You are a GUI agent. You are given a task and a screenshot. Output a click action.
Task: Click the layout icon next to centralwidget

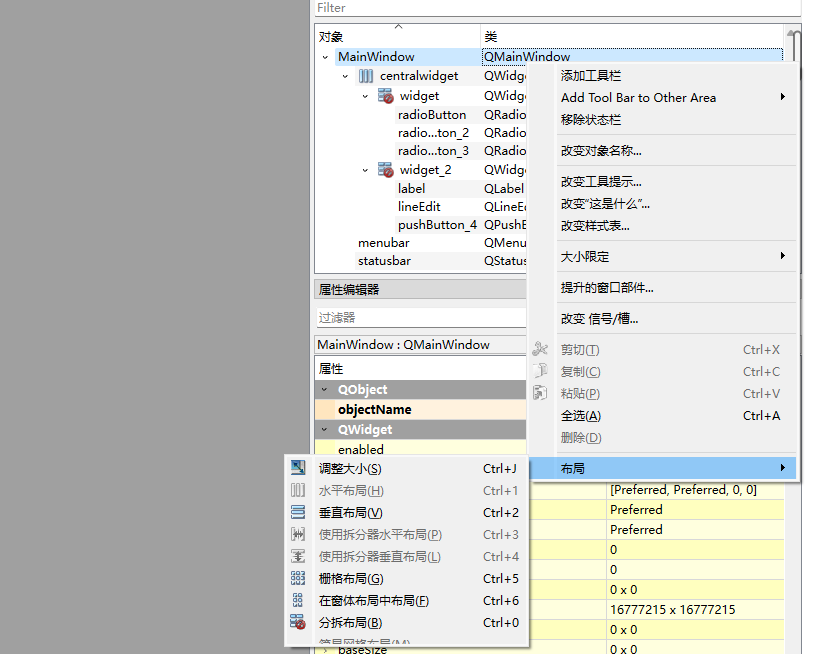(368, 75)
